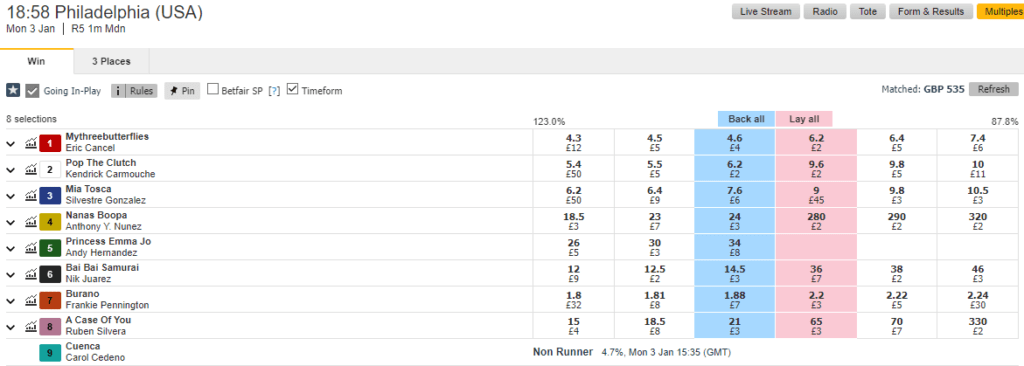
Task: Select the Win tab
Action: point(37,61)
